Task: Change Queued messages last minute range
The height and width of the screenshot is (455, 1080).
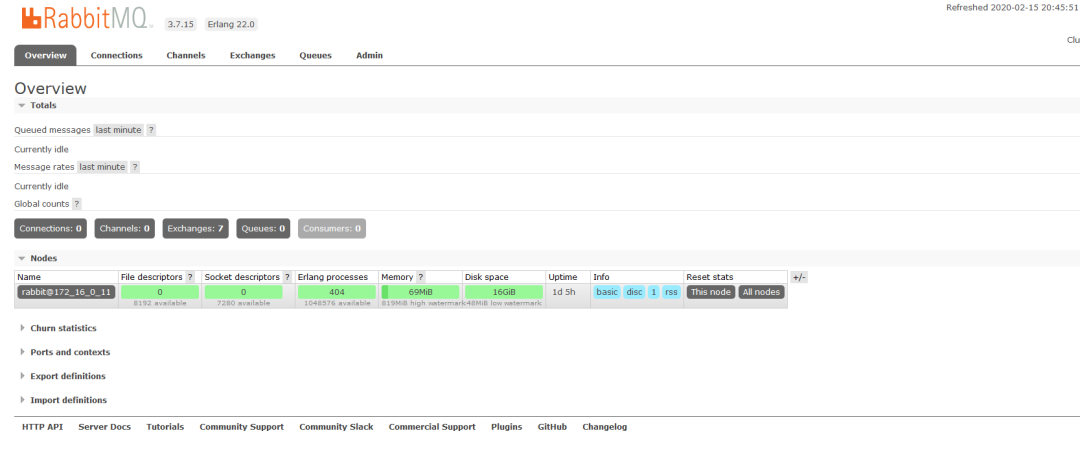Action: [x=118, y=130]
